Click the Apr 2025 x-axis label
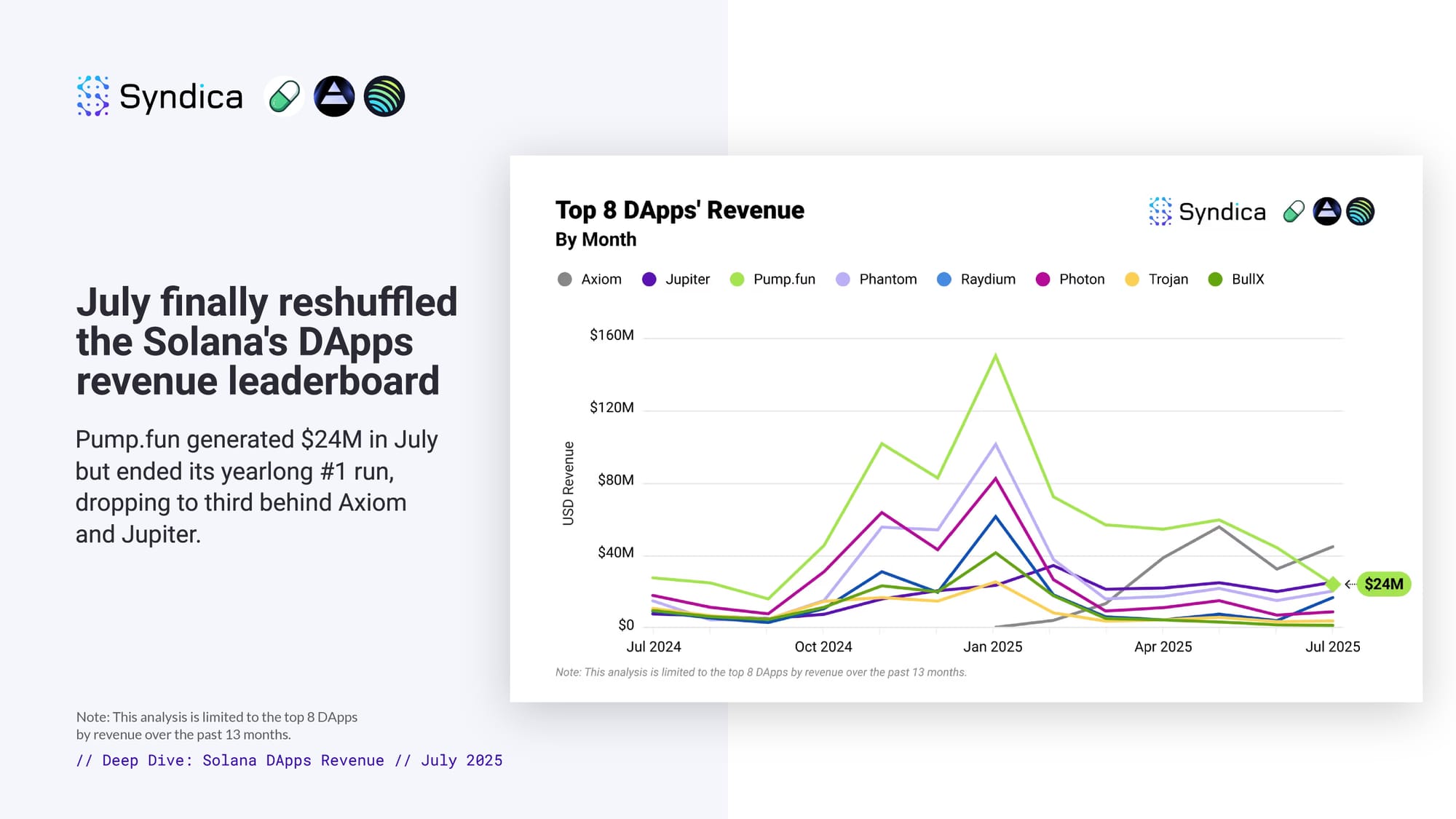This screenshot has height=819, width=1456. coord(1163,646)
